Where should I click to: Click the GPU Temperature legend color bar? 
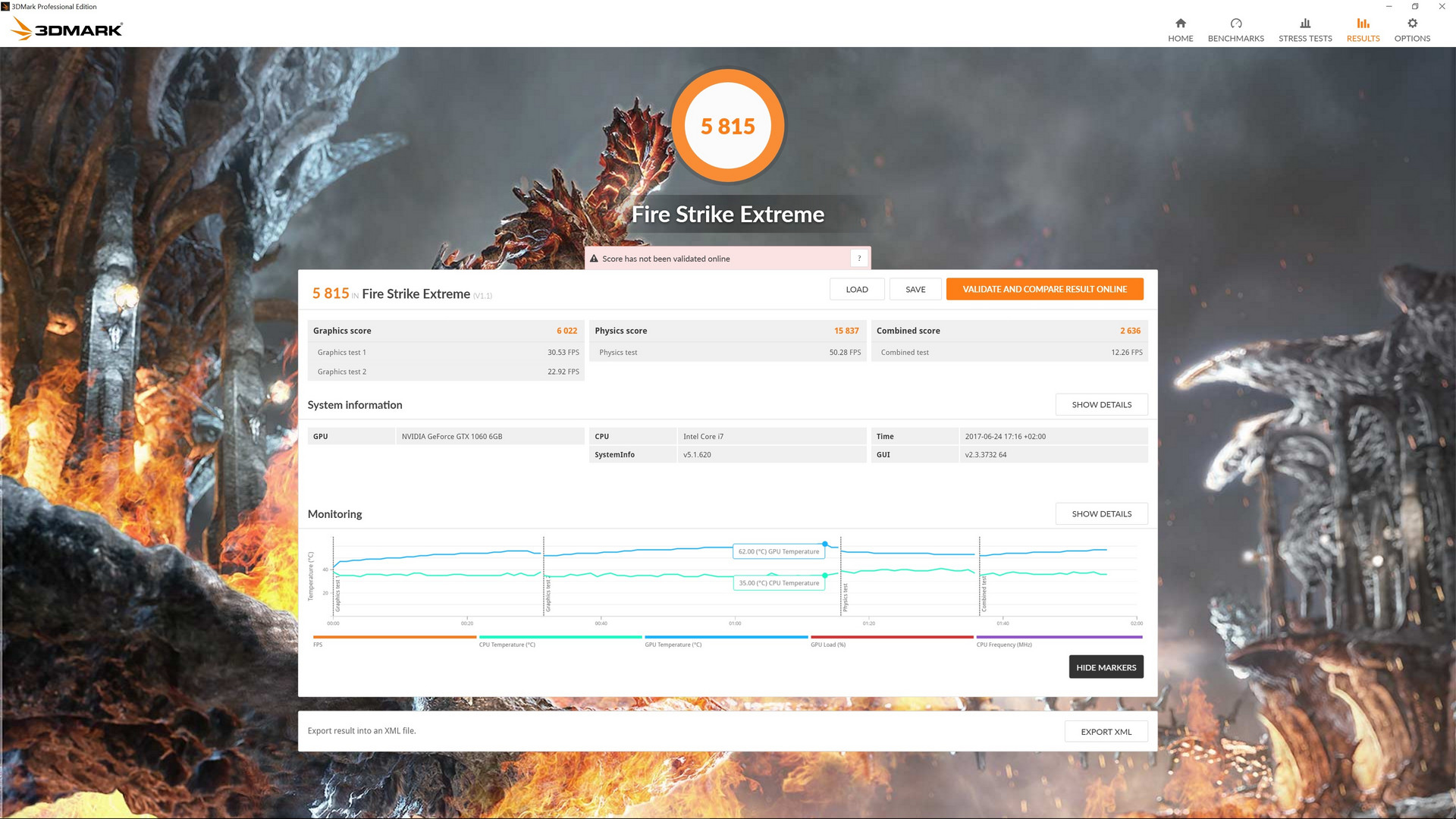(x=726, y=637)
